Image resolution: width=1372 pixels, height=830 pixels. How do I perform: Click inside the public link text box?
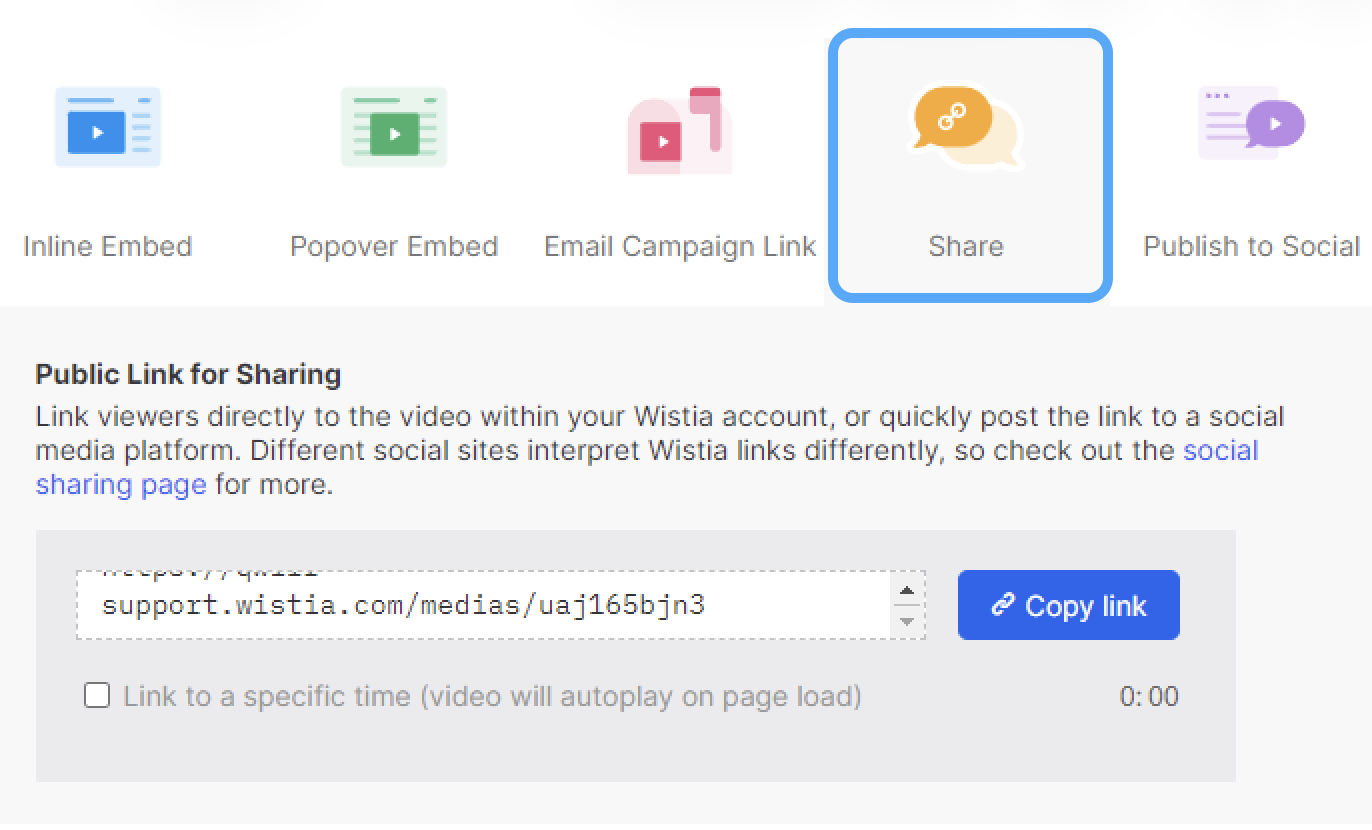(x=489, y=605)
